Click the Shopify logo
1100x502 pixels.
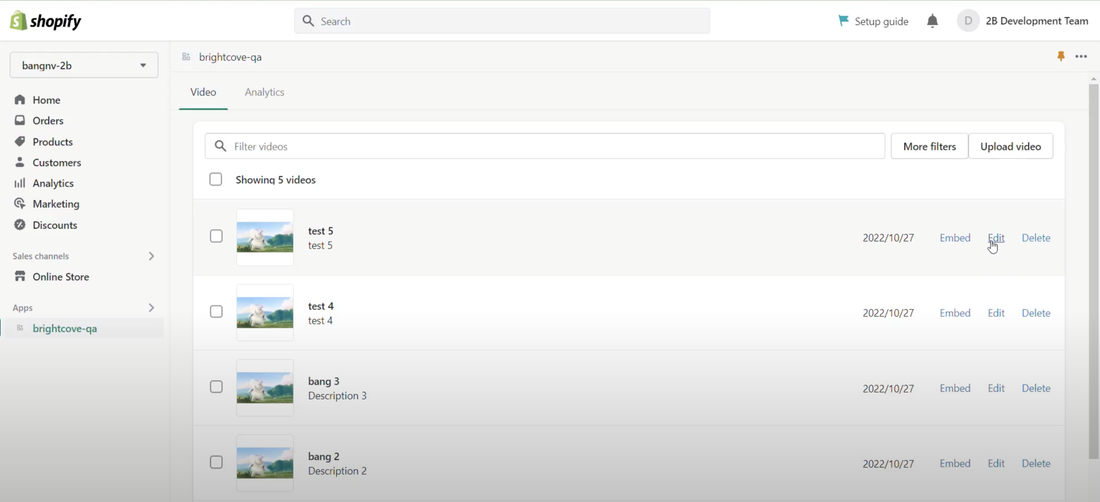(x=46, y=21)
